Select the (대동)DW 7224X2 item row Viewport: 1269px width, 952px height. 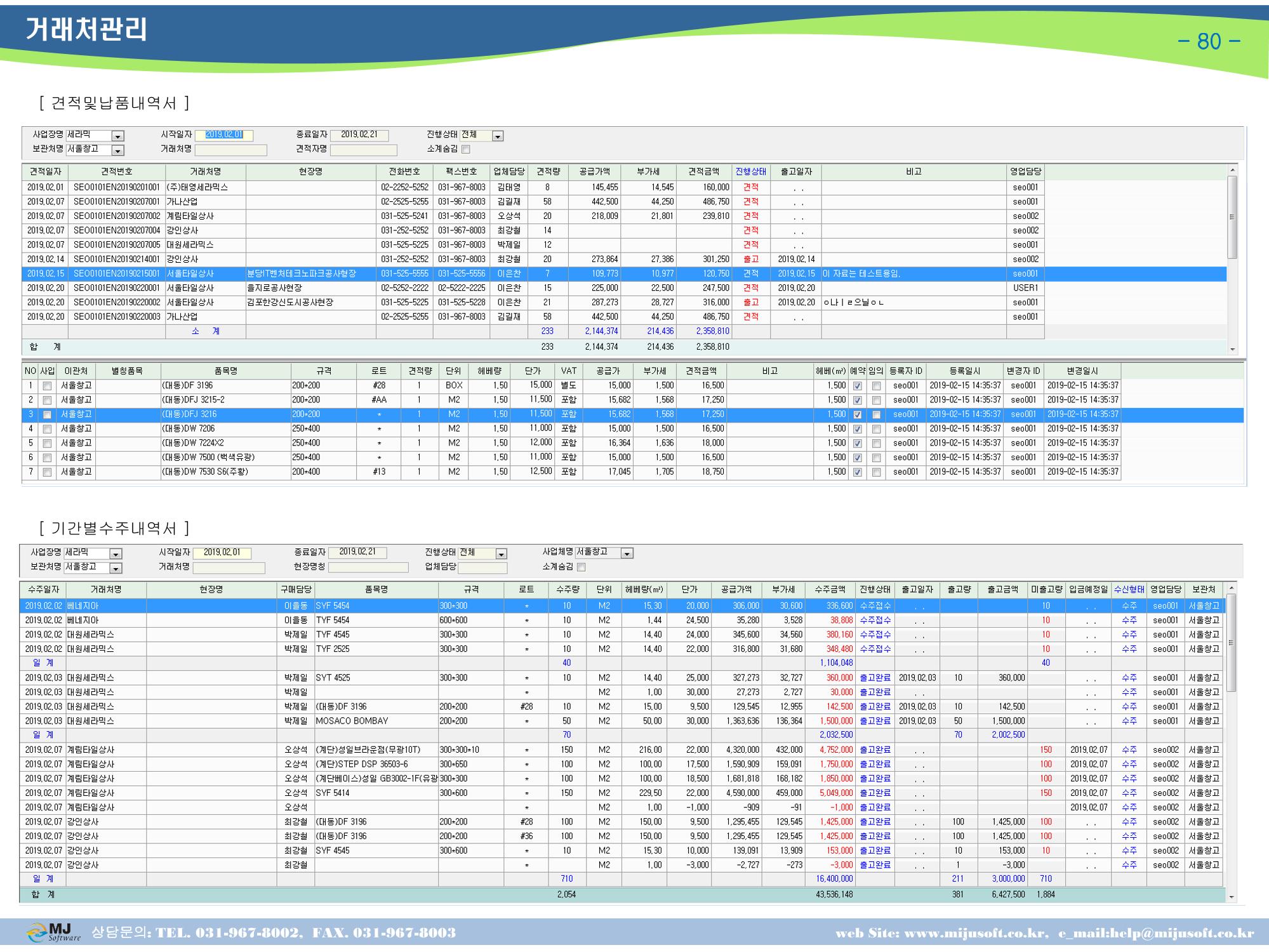tap(571, 444)
